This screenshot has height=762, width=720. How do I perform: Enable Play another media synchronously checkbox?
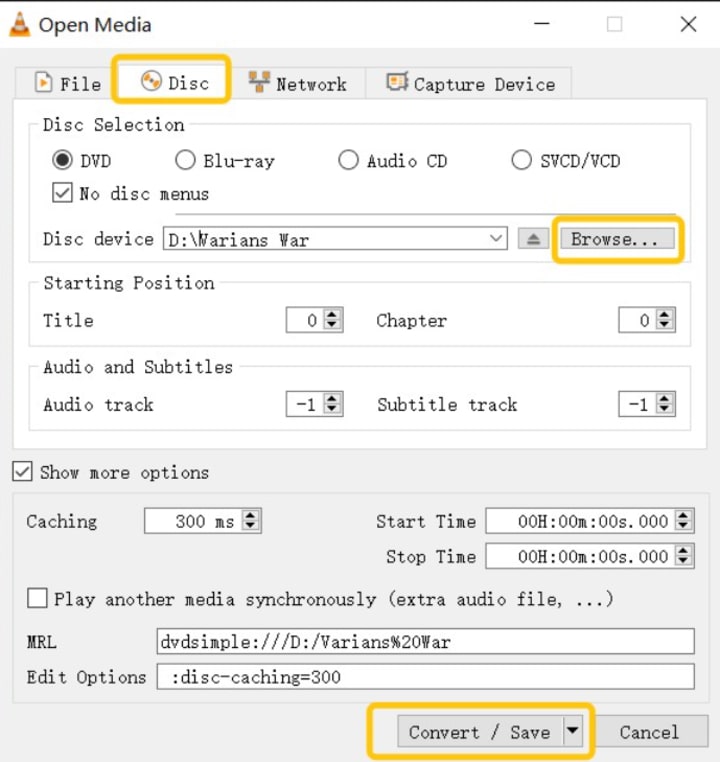pos(37,598)
